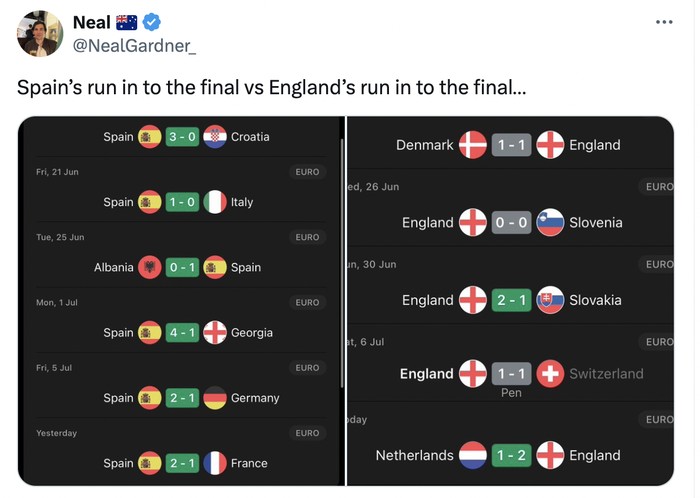Click the Germany flag icon
The height and width of the screenshot is (498, 700).
pyautogui.click(x=215, y=398)
